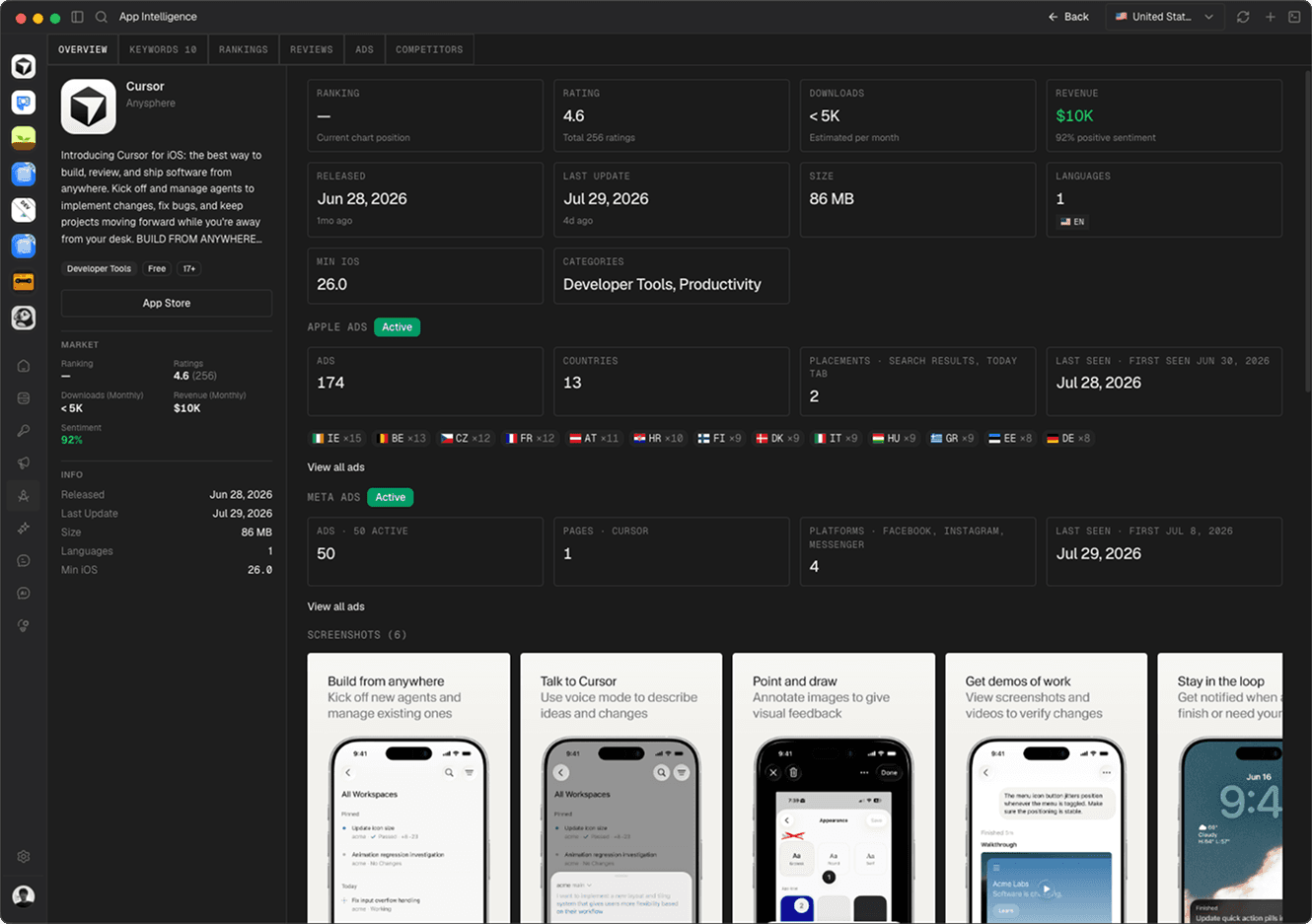1312x924 pixels.
Task: Select the blue-and-white app icon below Cursor
Action: click(24, 103)
